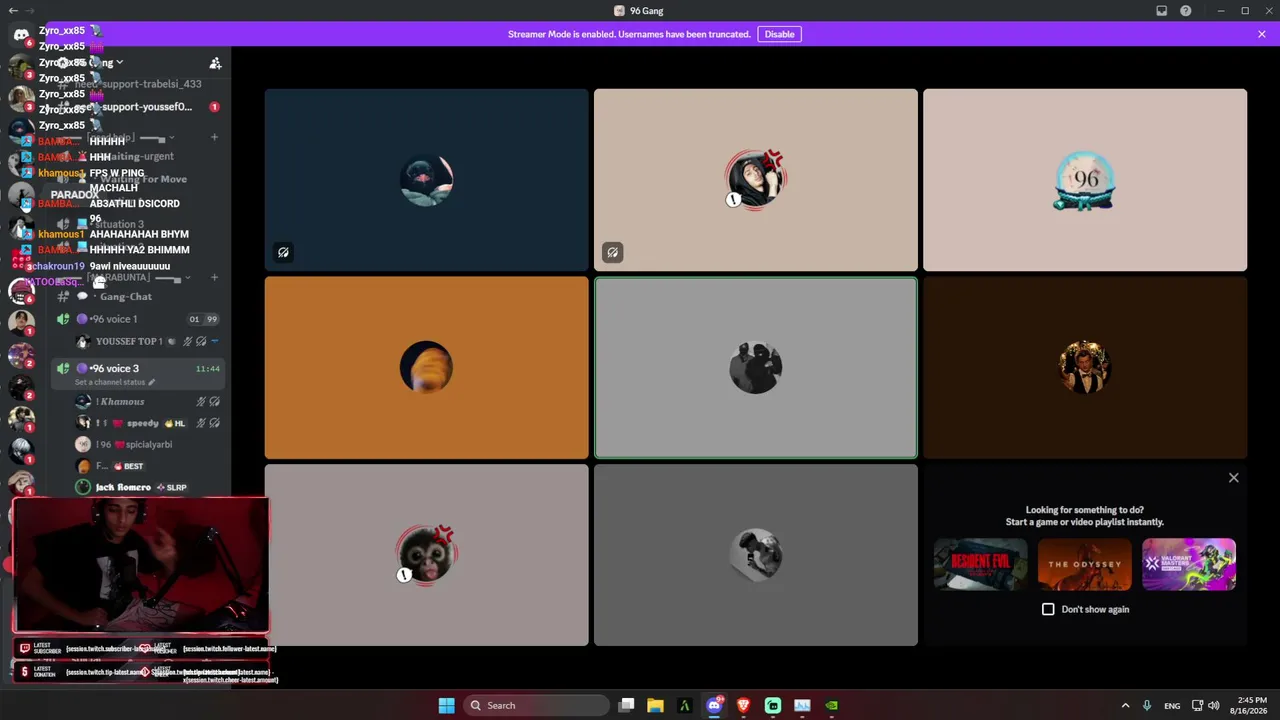
Task: Click the dark gray bottom participant tile
Action: point(756,555)
